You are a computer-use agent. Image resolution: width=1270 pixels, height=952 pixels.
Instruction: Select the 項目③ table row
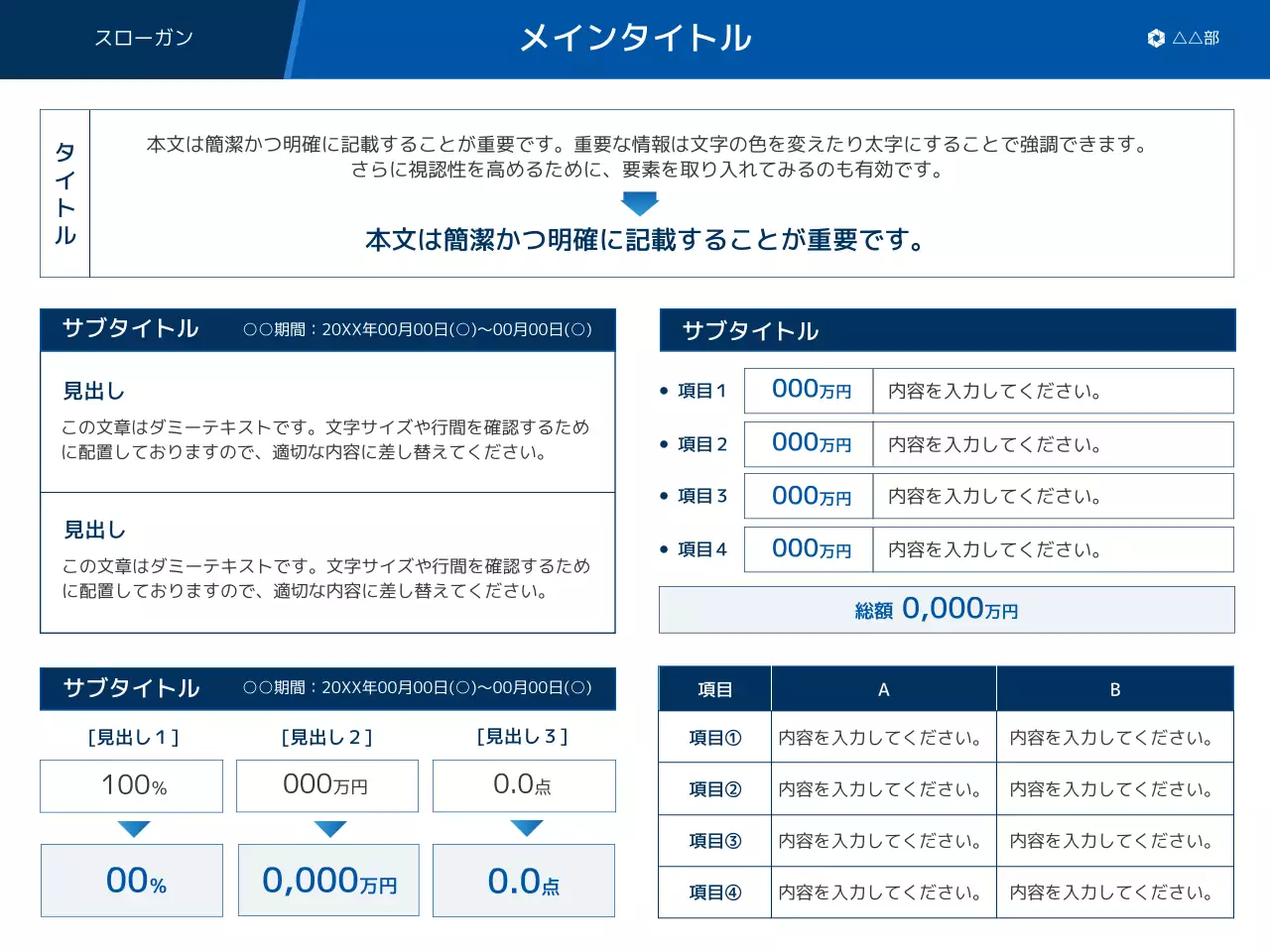coord(714,840)
